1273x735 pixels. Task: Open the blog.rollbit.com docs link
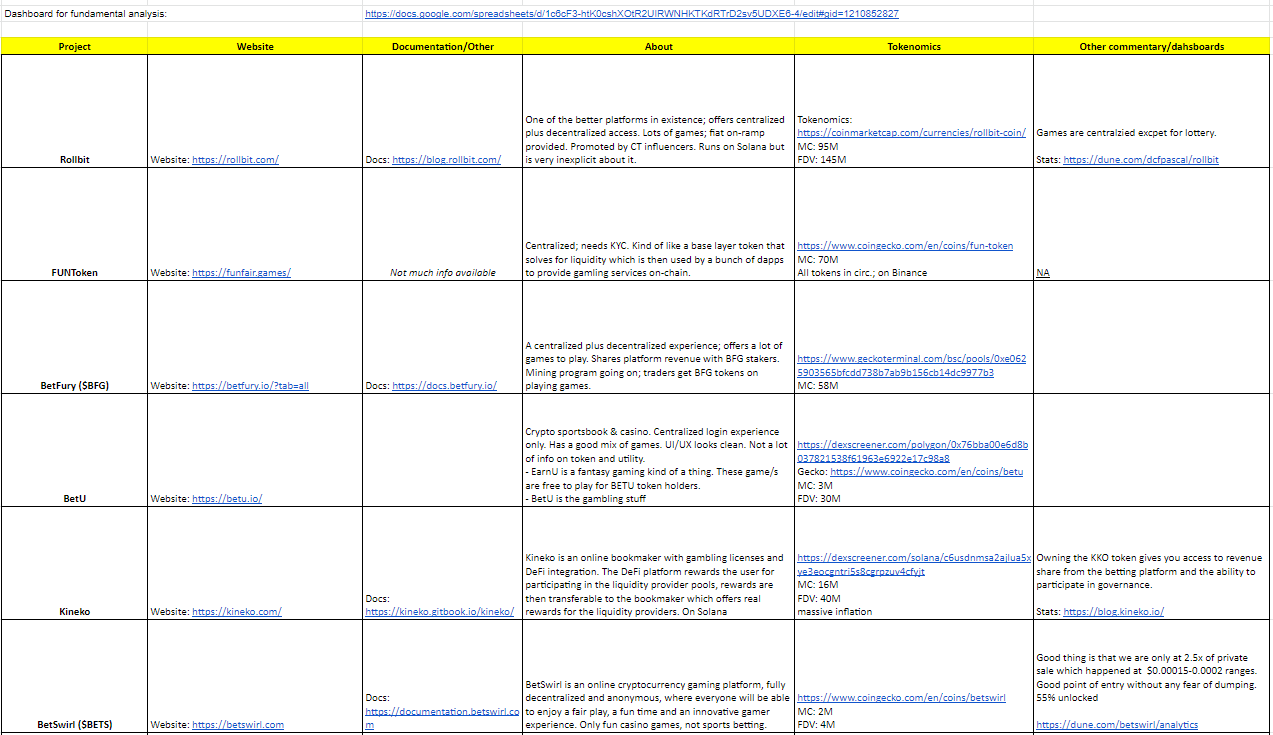(x=446, y=160)
